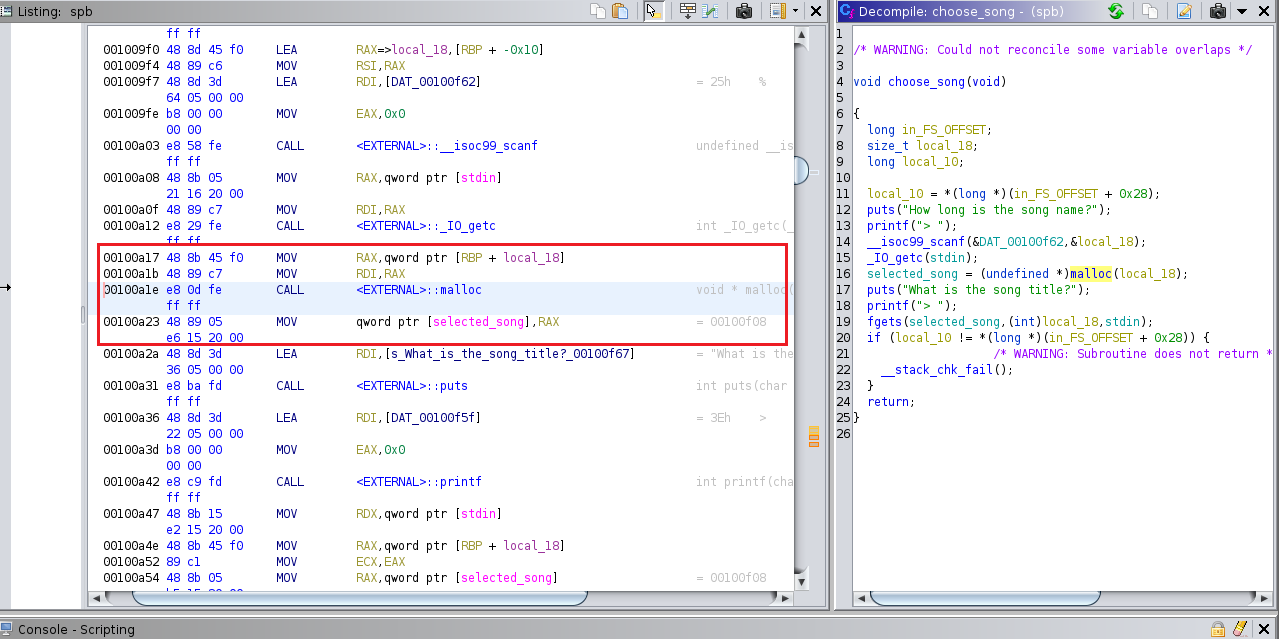
Task: Click the Copy icon in Listing toolbar
Action: [x=598, y=11]
